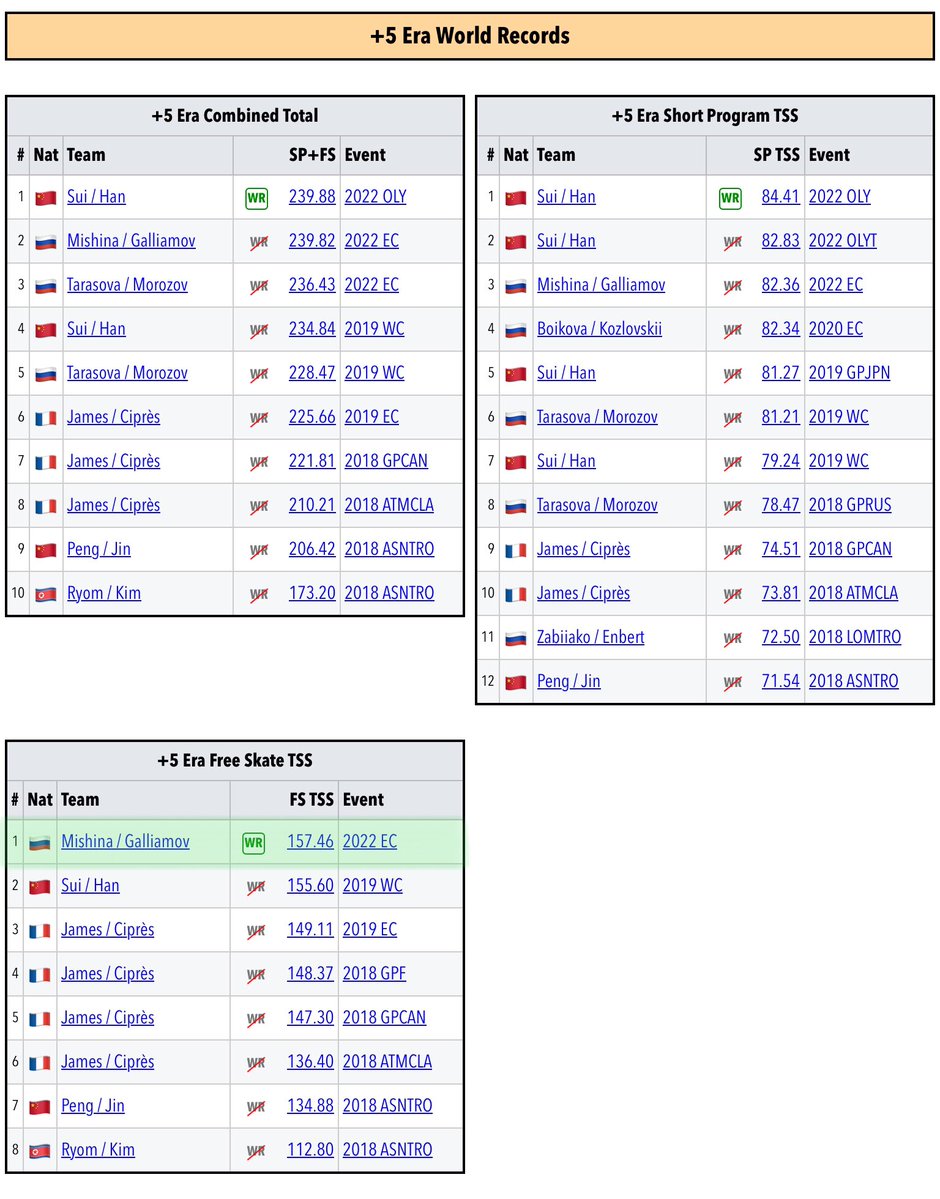Click the SP+FS column header
The width and height of the screenshot is (940, 1199).
coord(312,155)
